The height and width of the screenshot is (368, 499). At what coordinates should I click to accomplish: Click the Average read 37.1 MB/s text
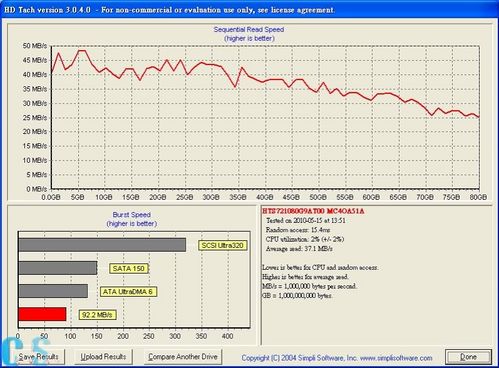click(299, 249)
